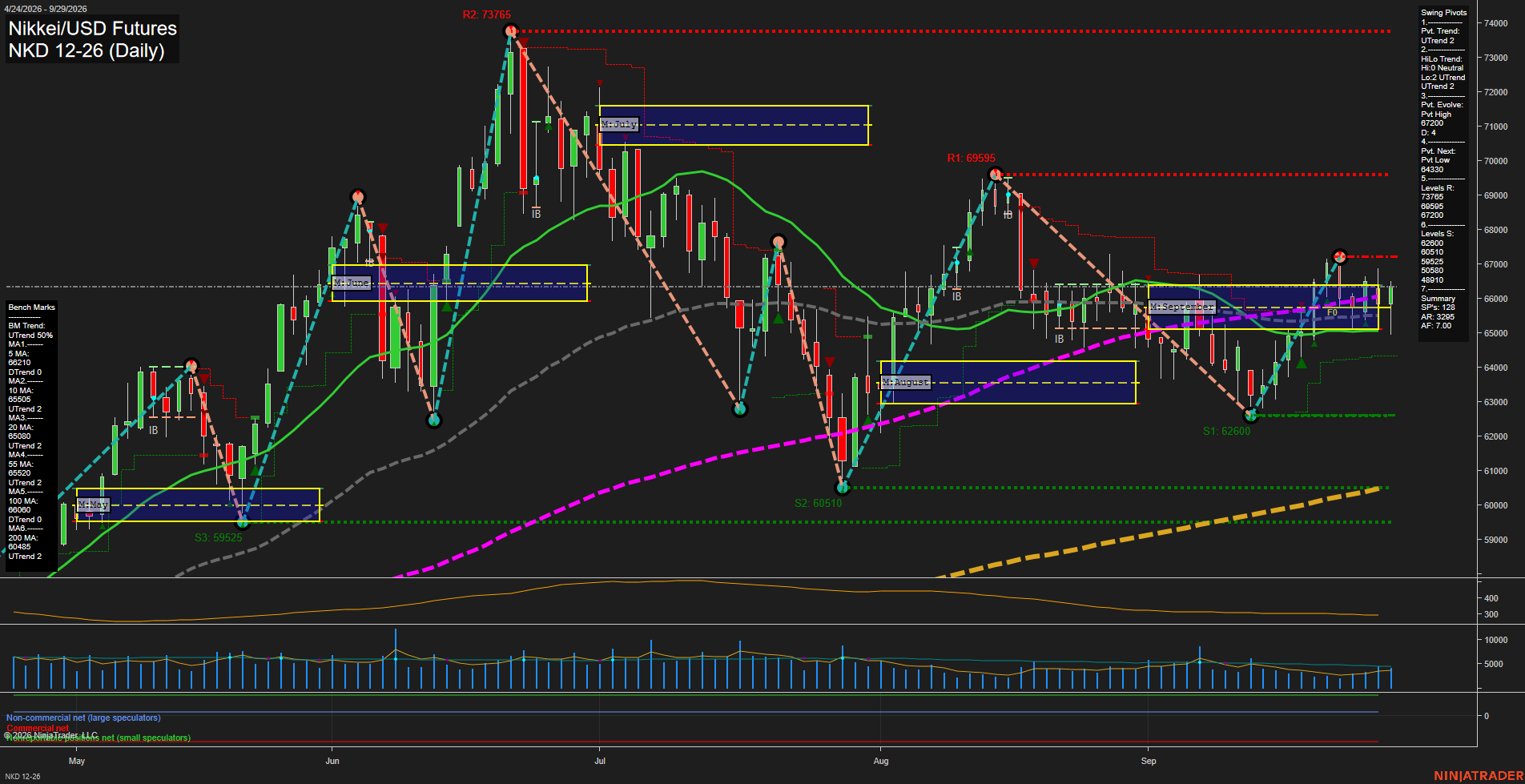Select the S3: 59525 pivot low circle
The image size is (1525, 784).
tap(243, 522)
